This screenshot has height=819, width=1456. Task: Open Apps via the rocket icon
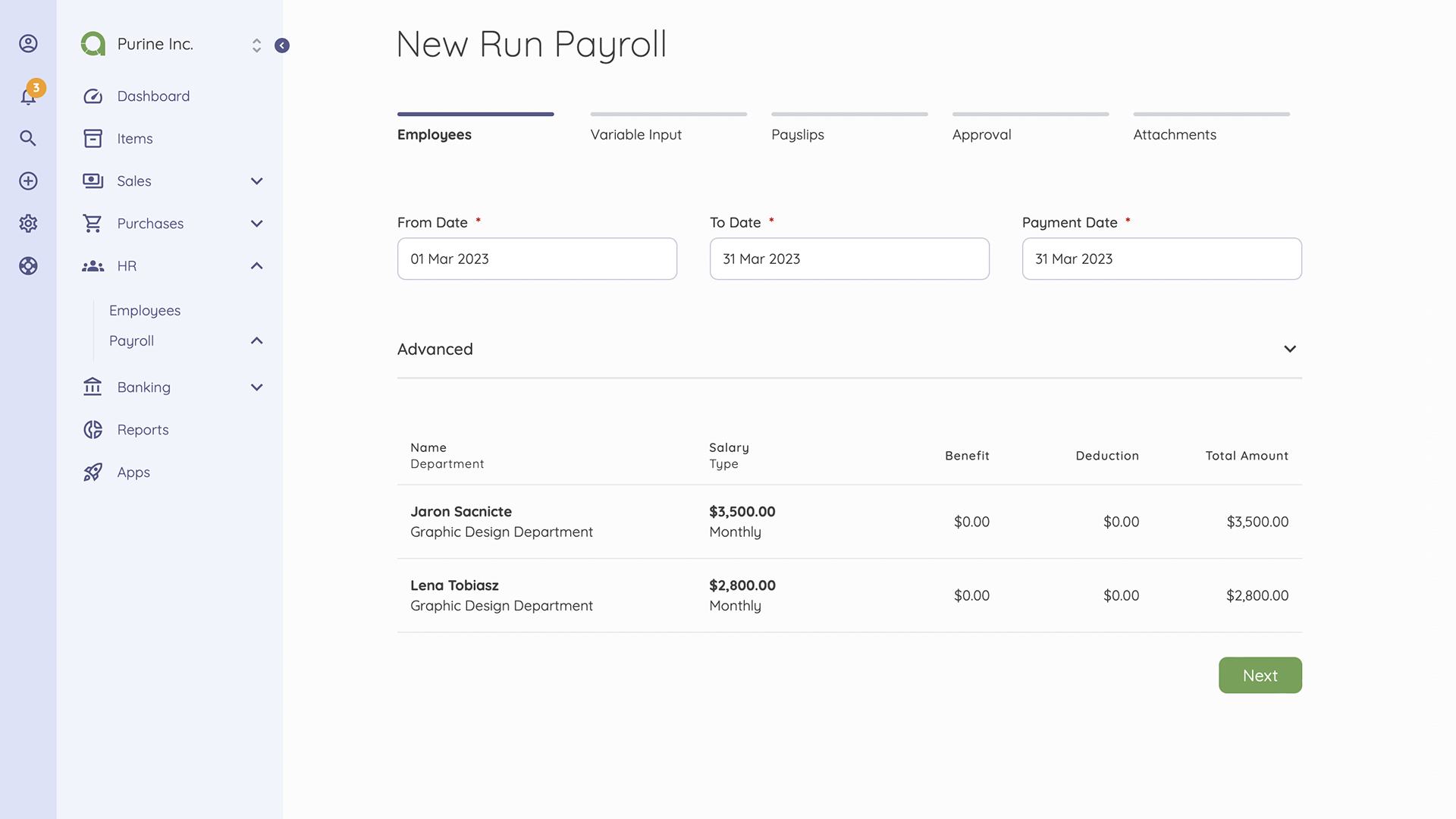click(93, 472)
